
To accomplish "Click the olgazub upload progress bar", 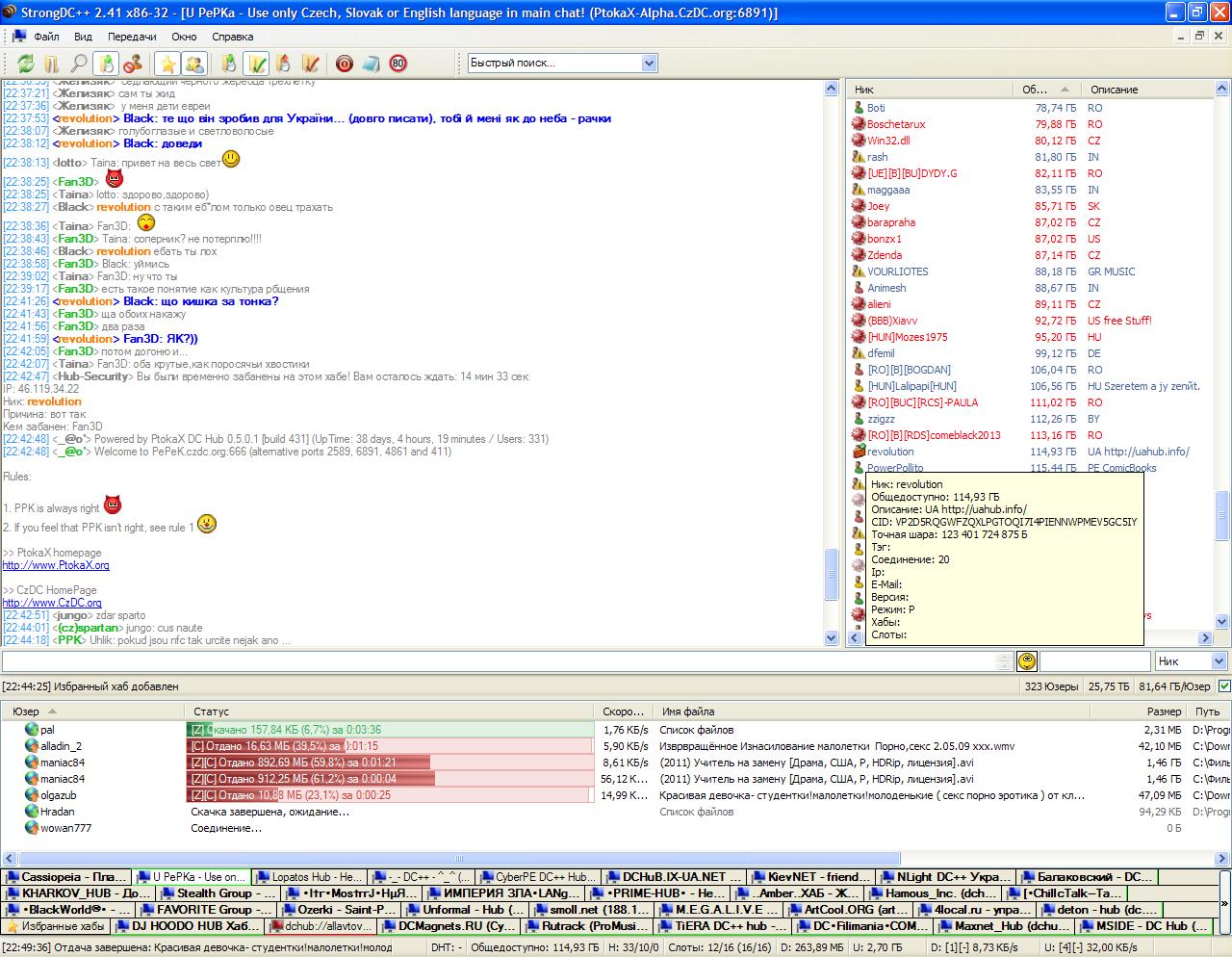I will (x=390, y=795).
